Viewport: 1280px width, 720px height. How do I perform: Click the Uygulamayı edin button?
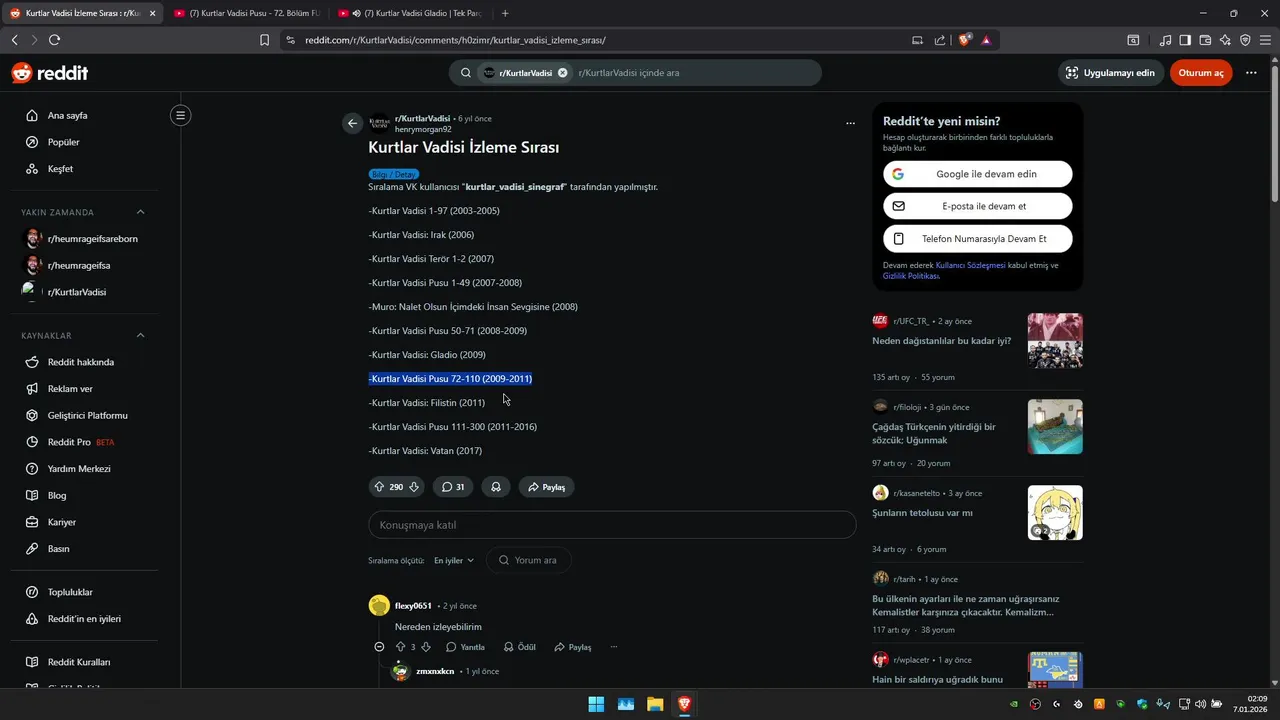pos(1110,73)
